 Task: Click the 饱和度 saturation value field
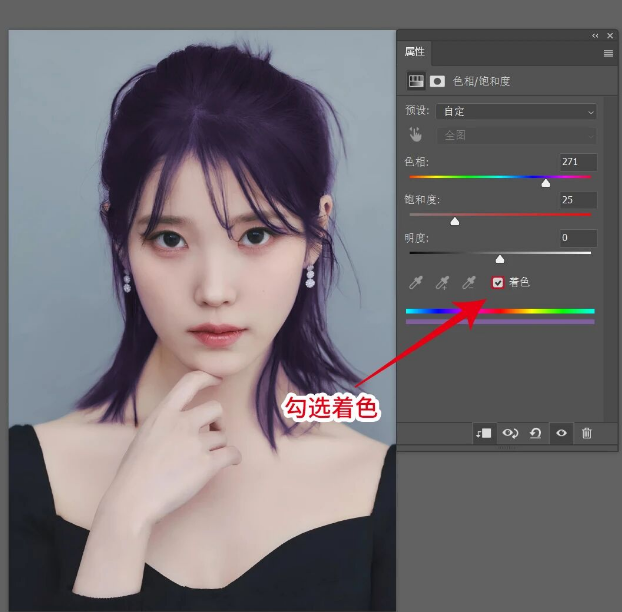(x=578, y=200)
